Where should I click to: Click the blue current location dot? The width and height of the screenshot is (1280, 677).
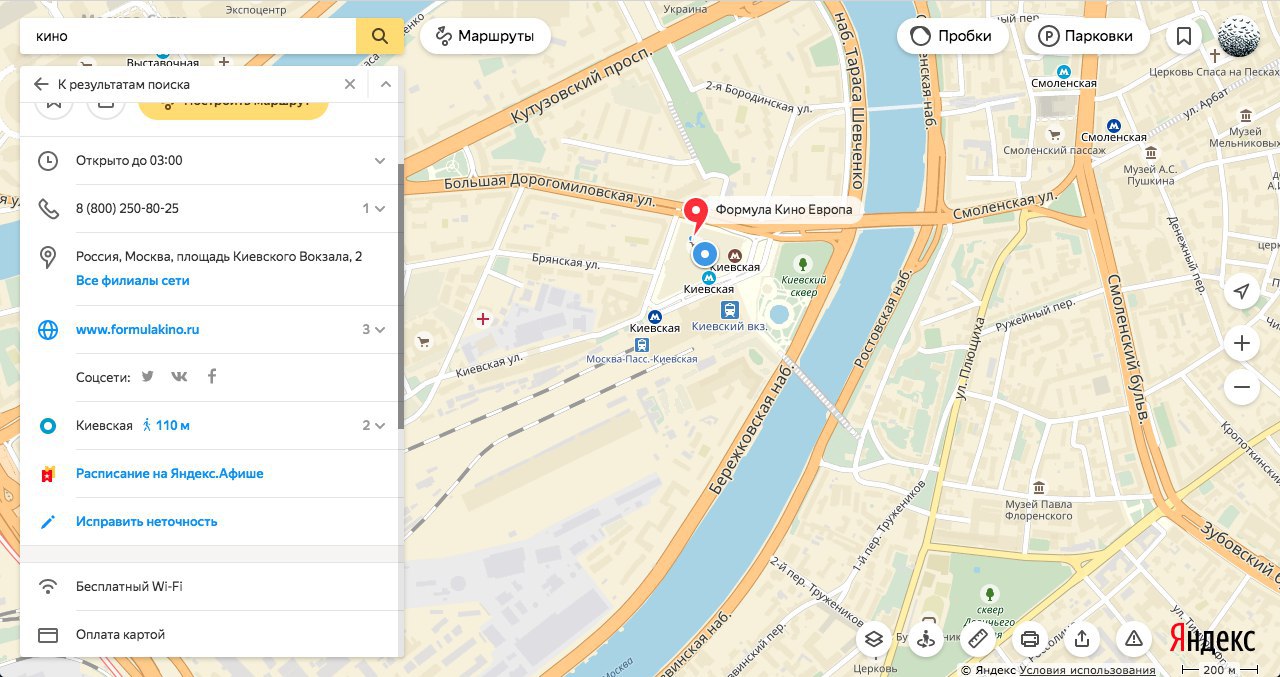[x=705, y=255]
